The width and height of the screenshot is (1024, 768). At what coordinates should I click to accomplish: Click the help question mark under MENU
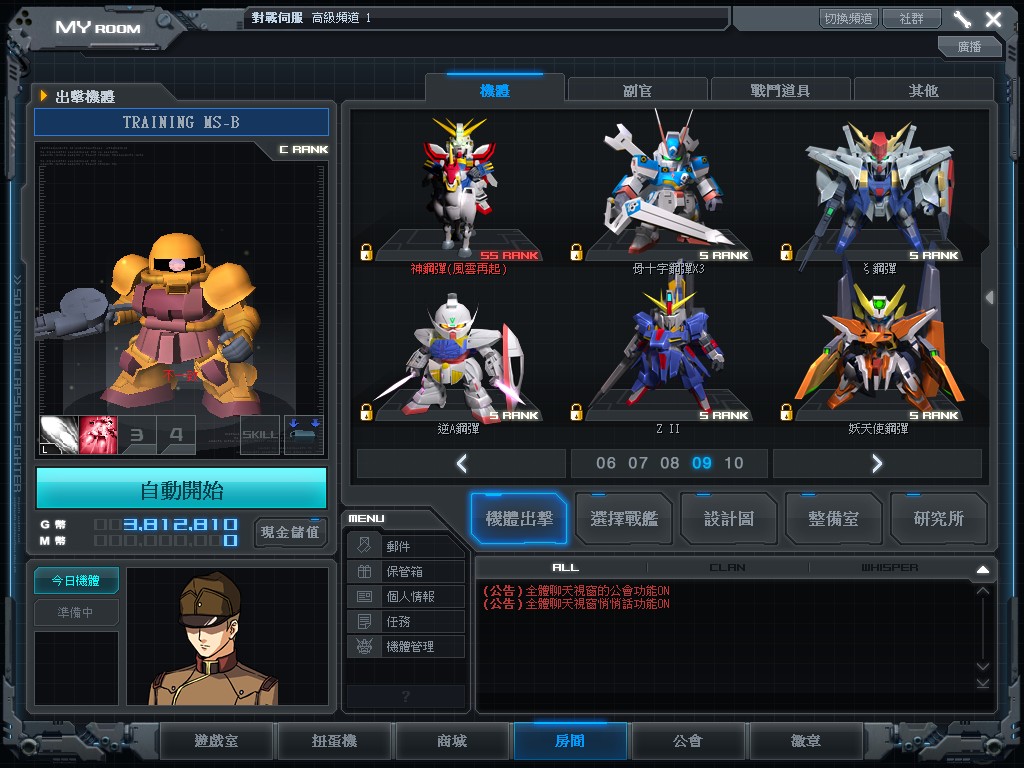pyautogui.click(x=406, y=696)
